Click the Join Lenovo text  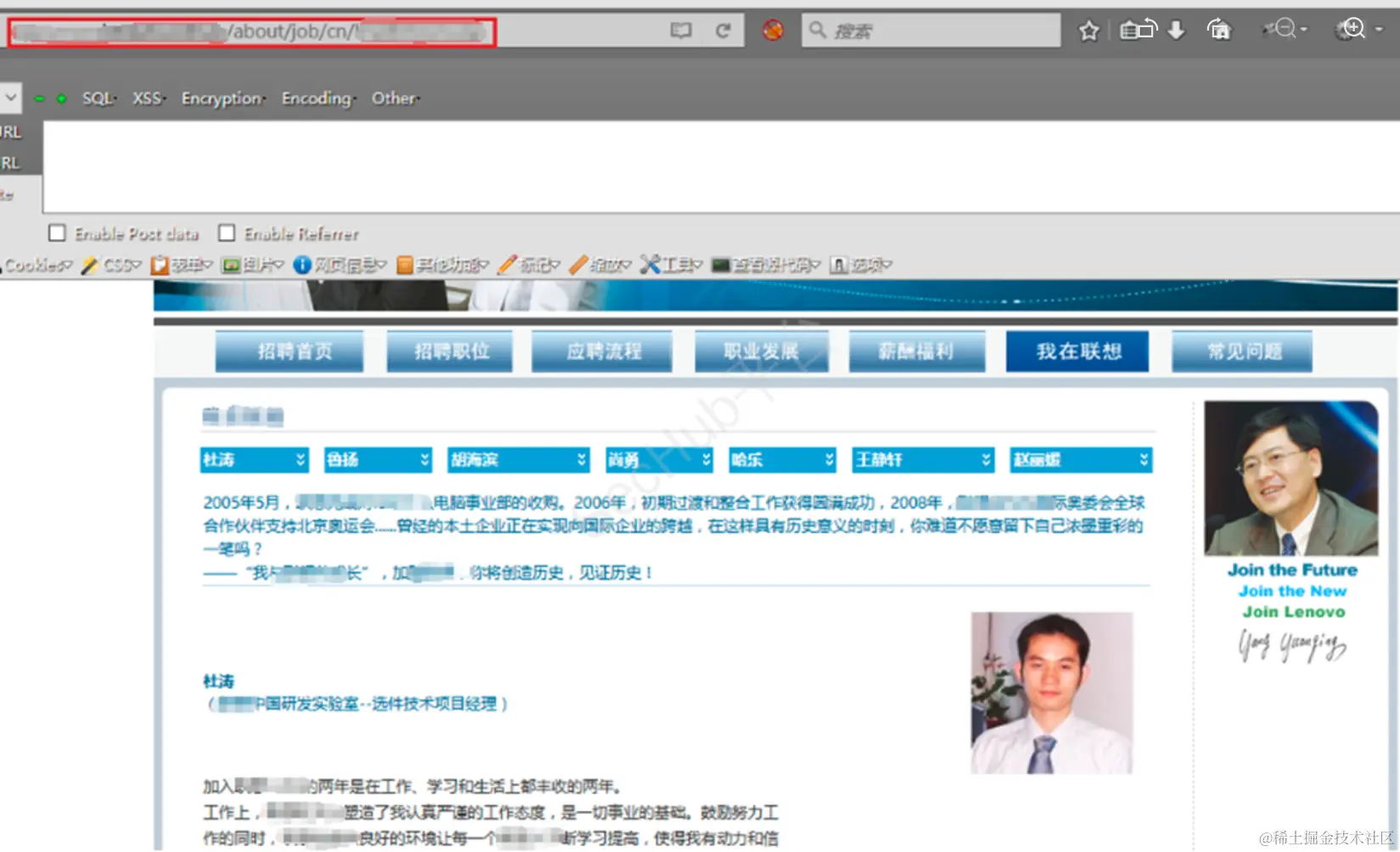click(x=1293, y=612)
